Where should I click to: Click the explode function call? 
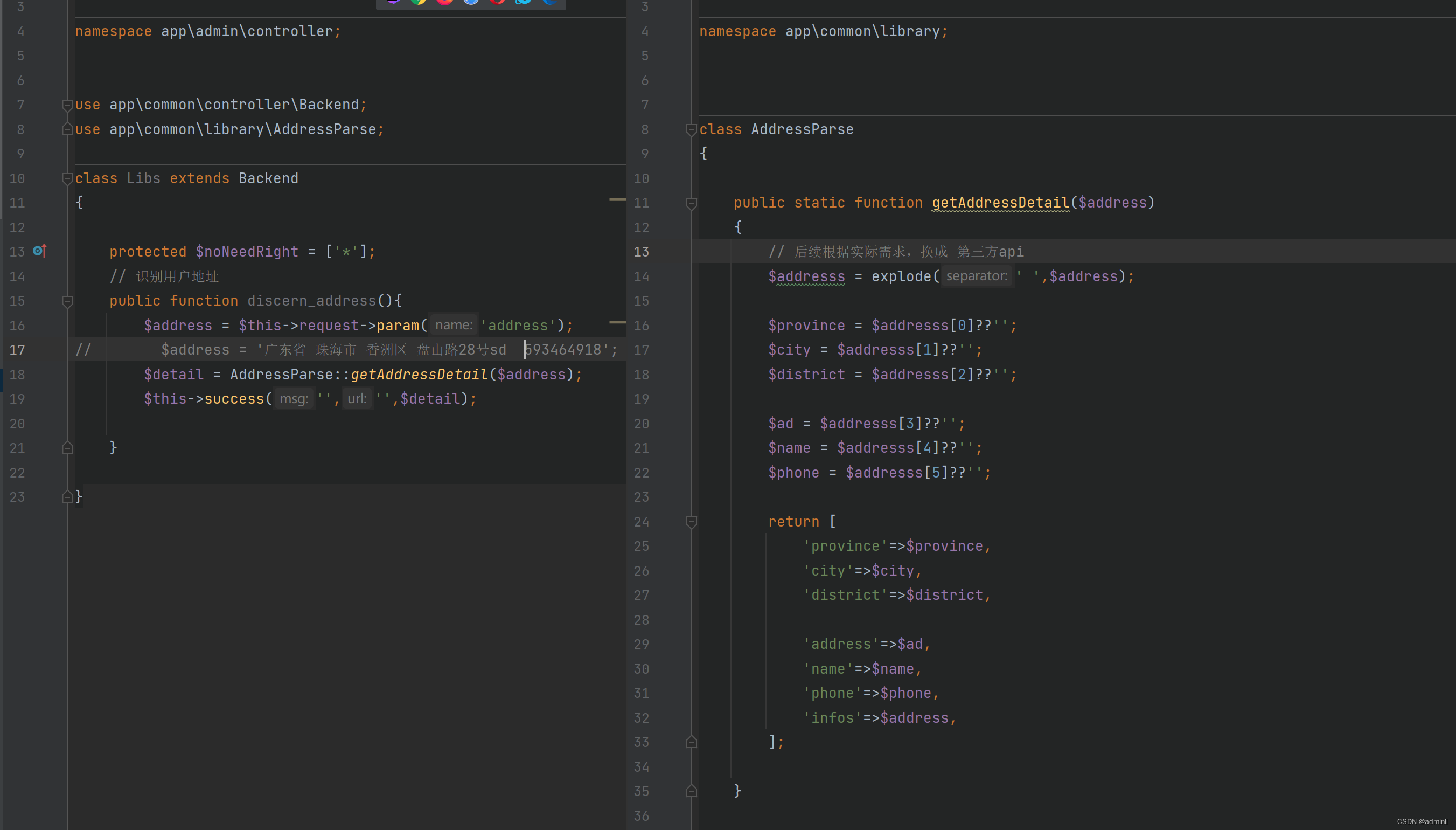coord(901,276)
